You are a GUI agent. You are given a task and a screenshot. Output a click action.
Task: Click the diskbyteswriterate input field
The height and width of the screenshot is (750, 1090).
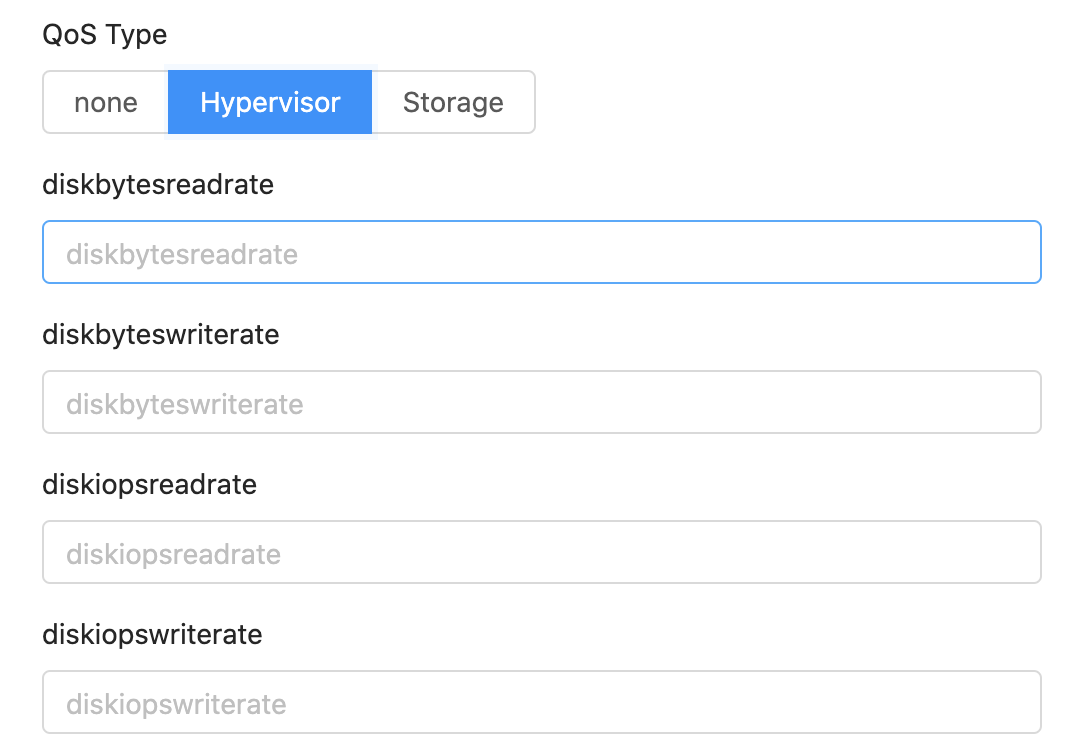click(541, 402)
